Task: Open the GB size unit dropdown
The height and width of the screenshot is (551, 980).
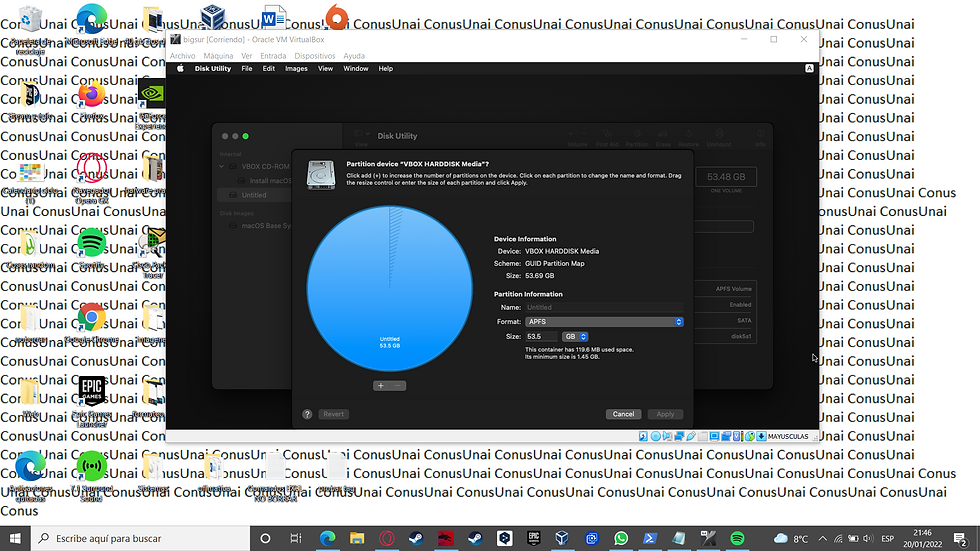Action: 575,337
